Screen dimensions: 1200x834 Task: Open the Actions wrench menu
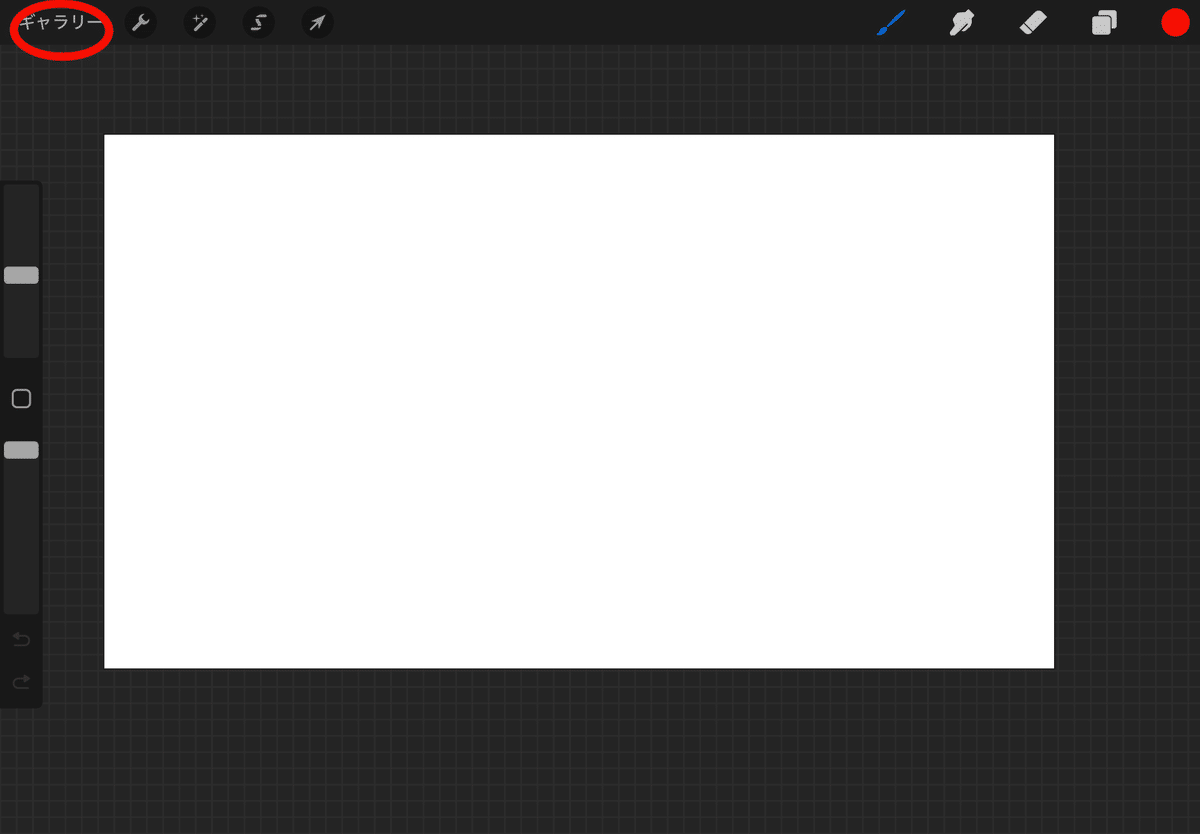coord(140,23)
